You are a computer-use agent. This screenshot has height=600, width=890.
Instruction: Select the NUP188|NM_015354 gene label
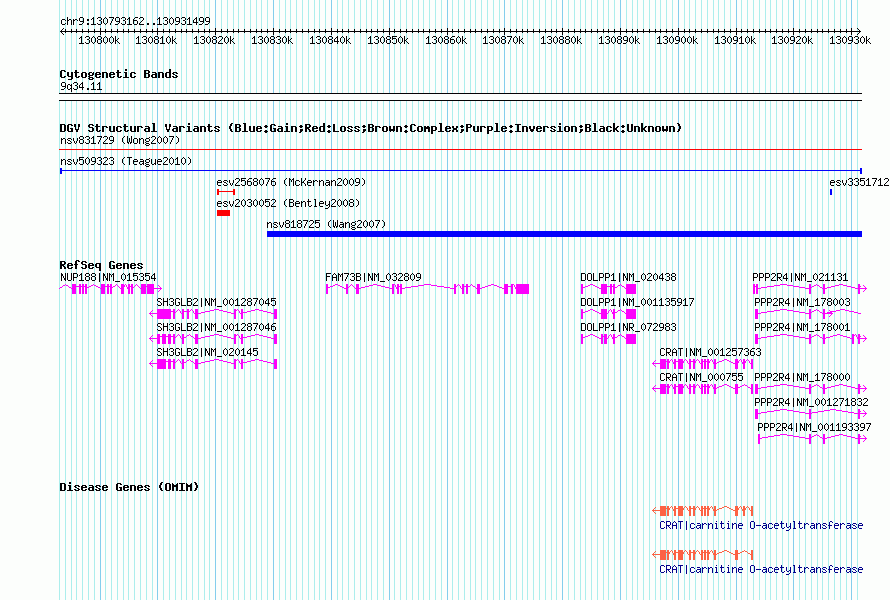coord(108,277)
